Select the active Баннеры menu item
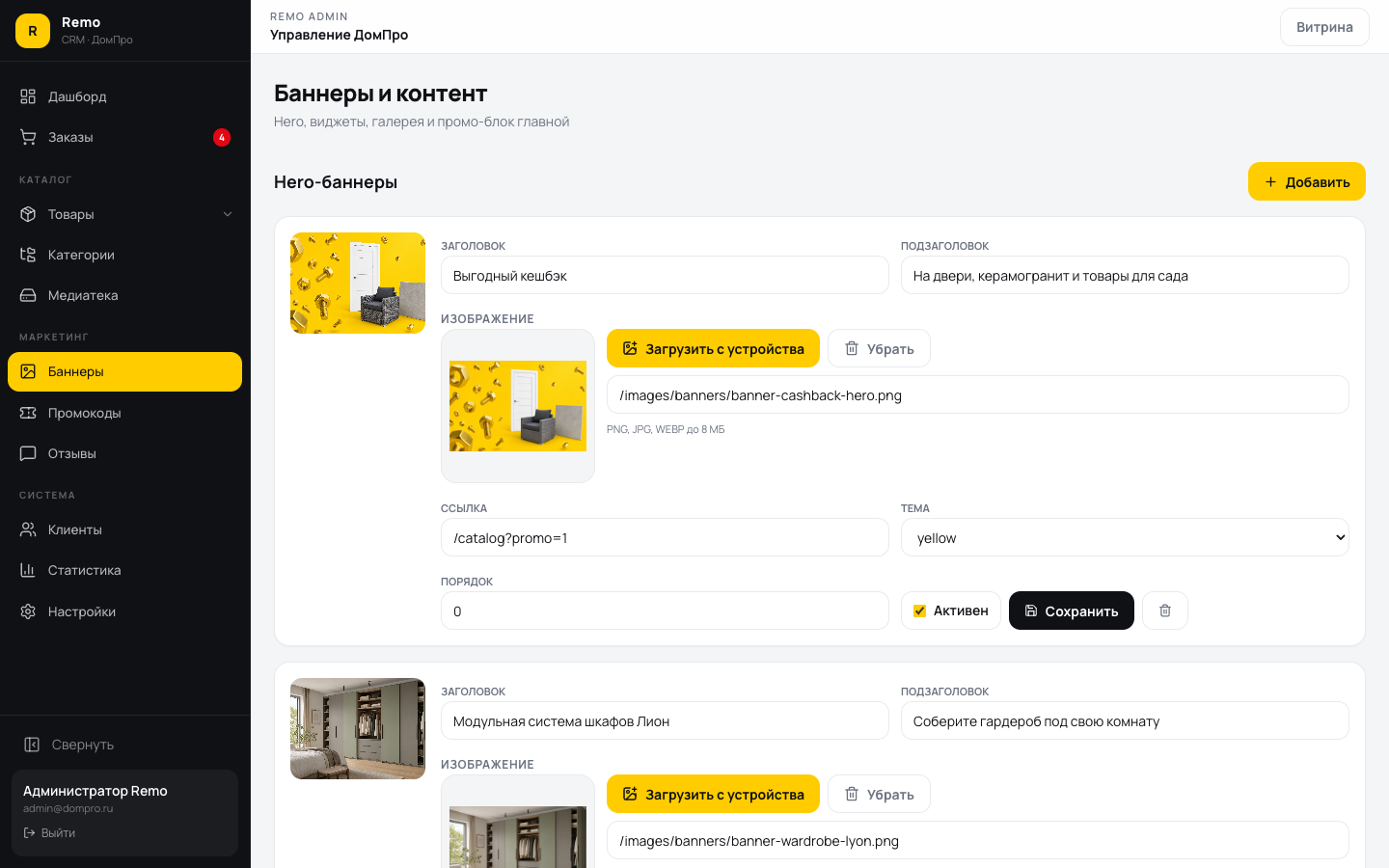This screenshot has width=1389, height=868. pos(124,371)
